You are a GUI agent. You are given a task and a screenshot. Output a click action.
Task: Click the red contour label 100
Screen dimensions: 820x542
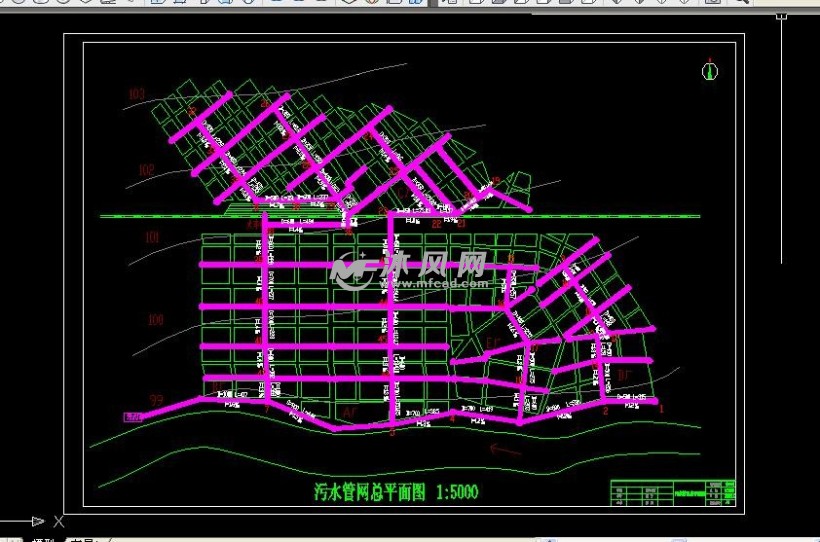[154, 321]
